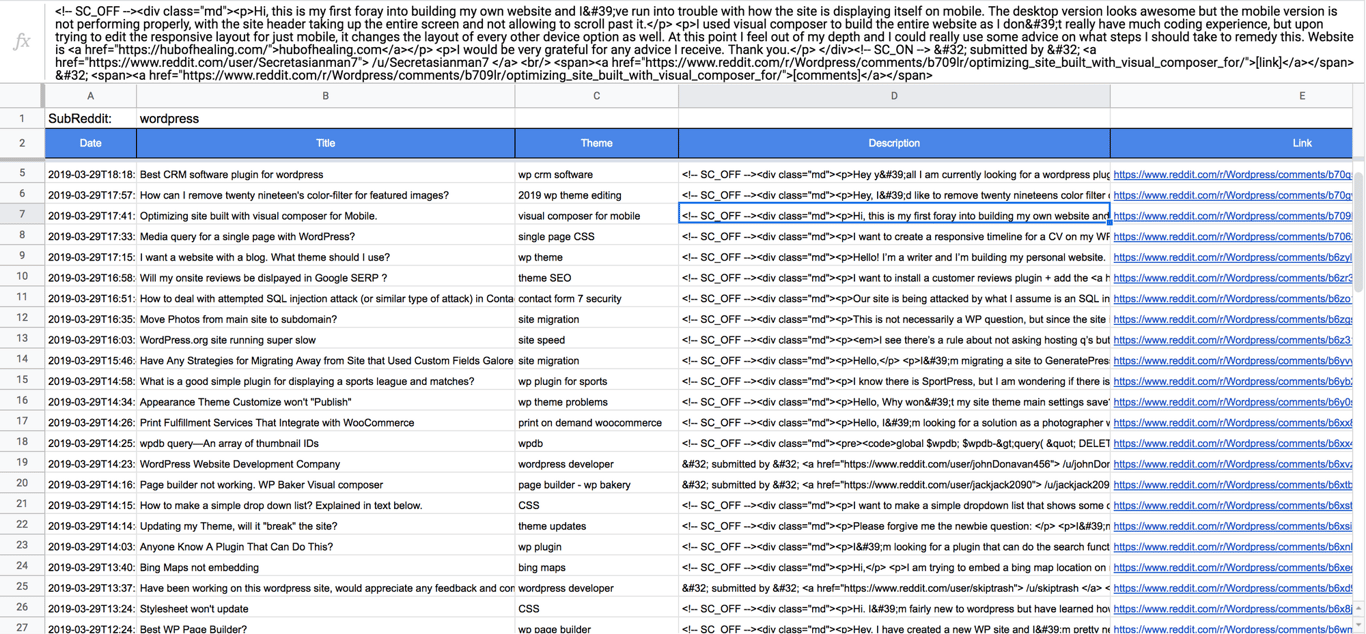Open Reddit link for 'Best CRM software plugin' row
This screenshot has height=634, width=1366.
click(1232, 174)
